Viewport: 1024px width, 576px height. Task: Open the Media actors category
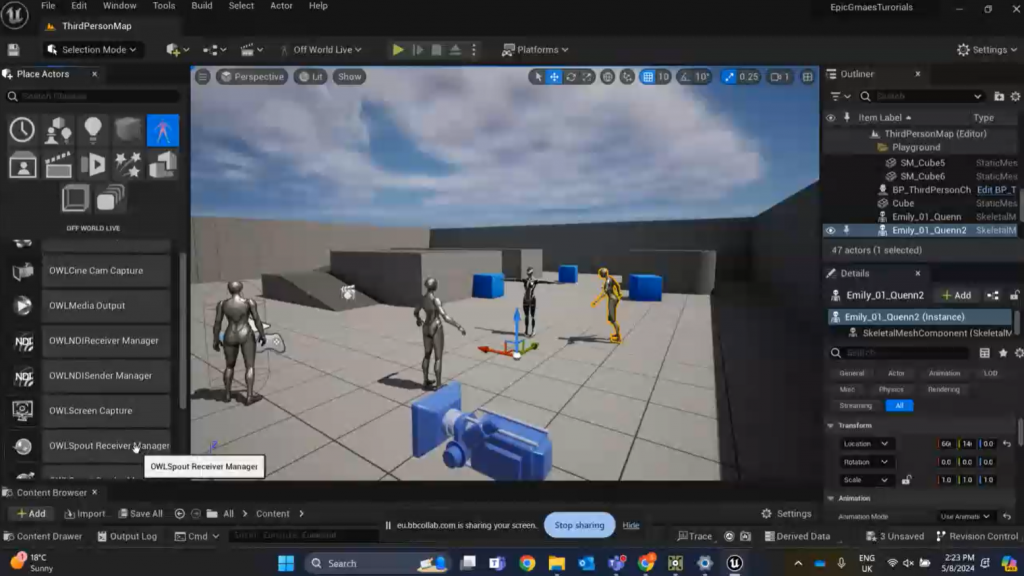[x=93, y=165]
